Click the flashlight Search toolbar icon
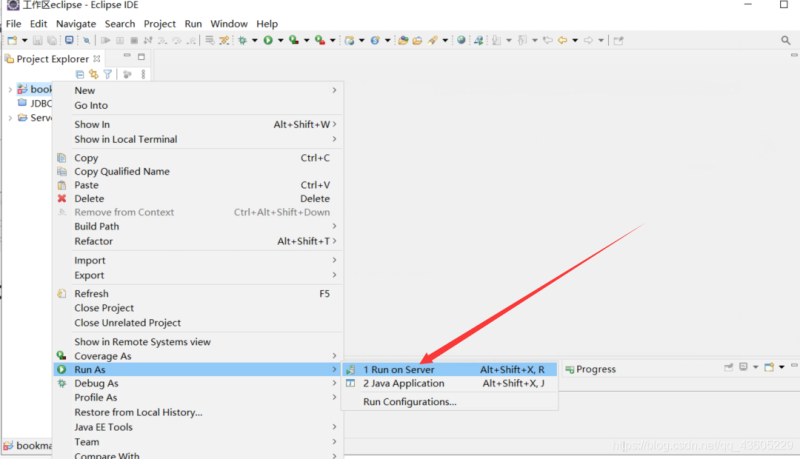800x459 pixels. point(433,40)
